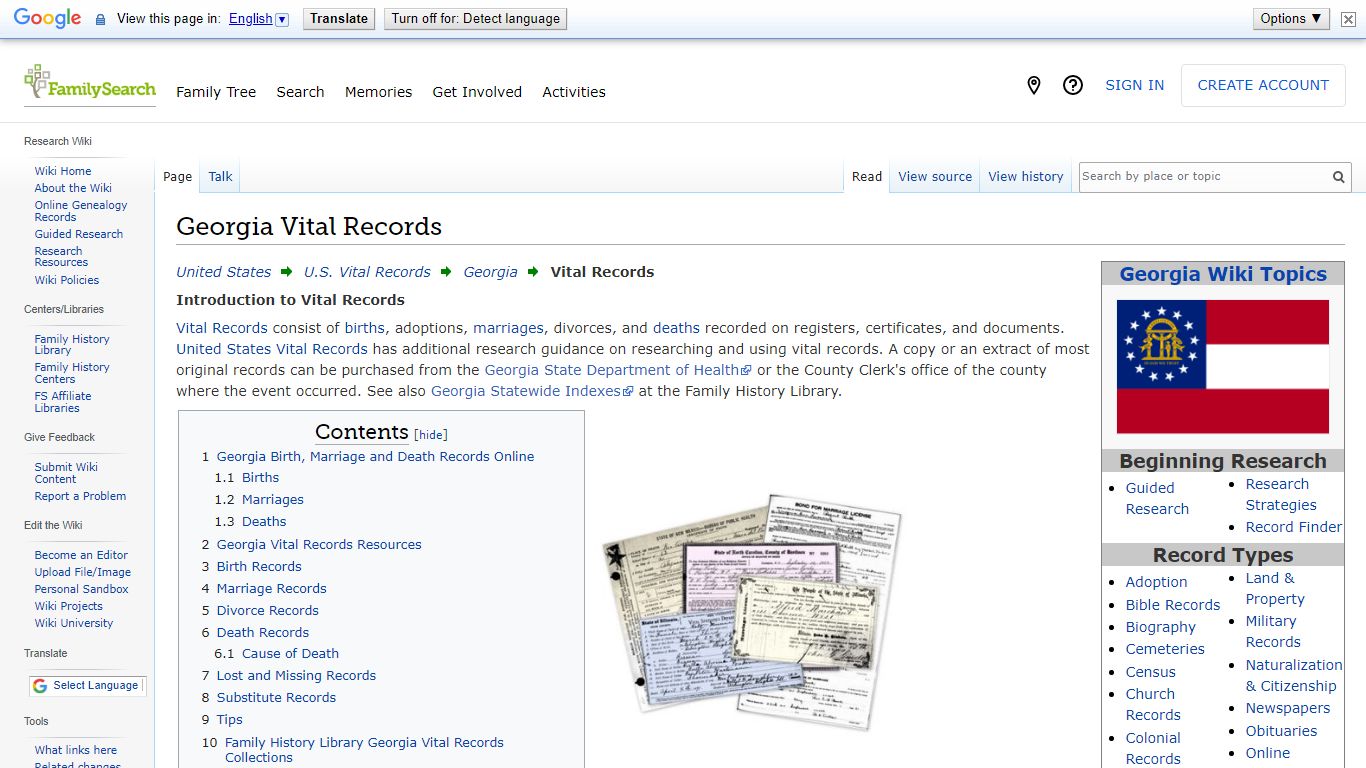Open Wiki Policies link
Viewport: 1366px width, 768px height.
click(67, 280)
